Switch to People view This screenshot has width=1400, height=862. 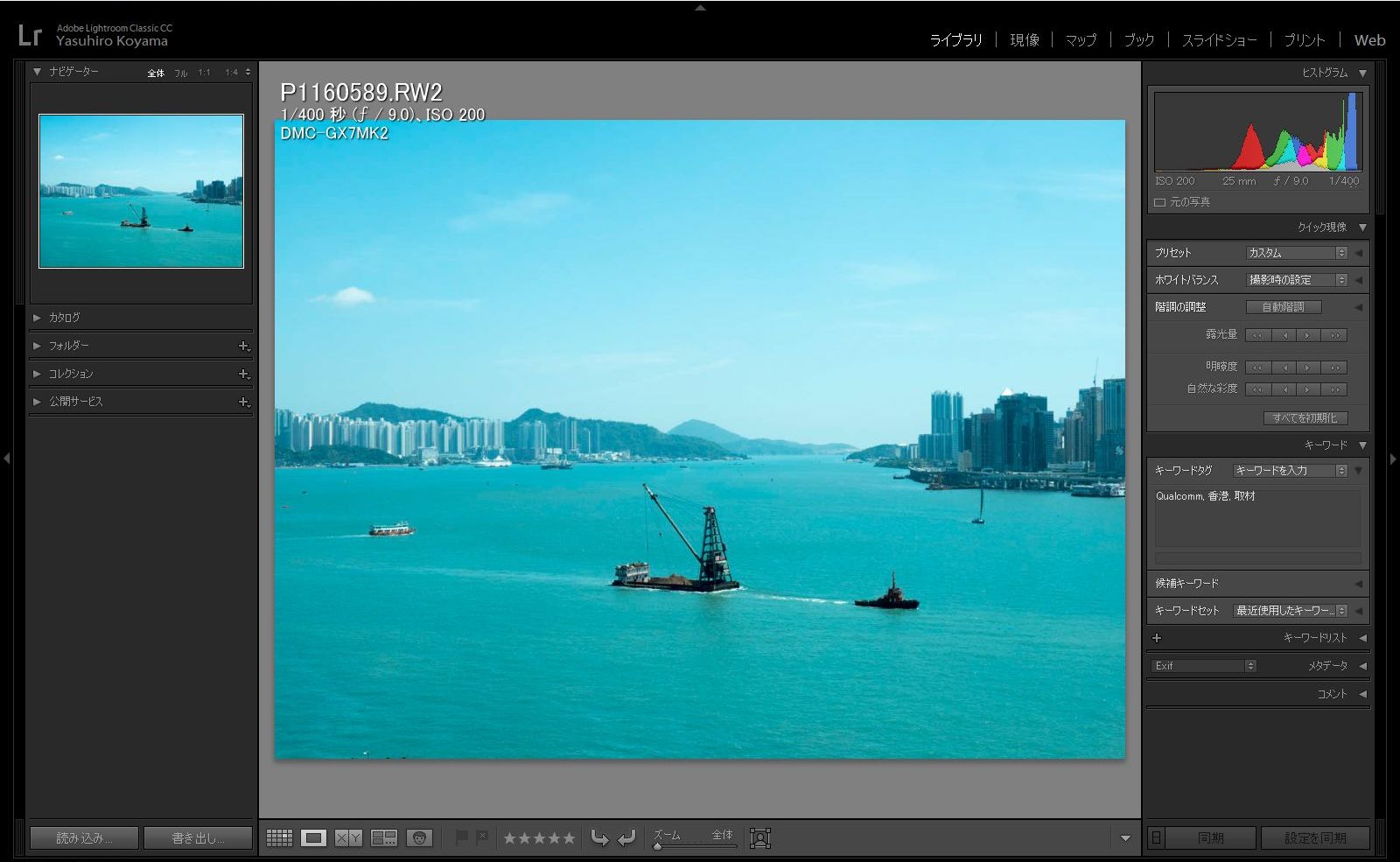coord(421,837)
